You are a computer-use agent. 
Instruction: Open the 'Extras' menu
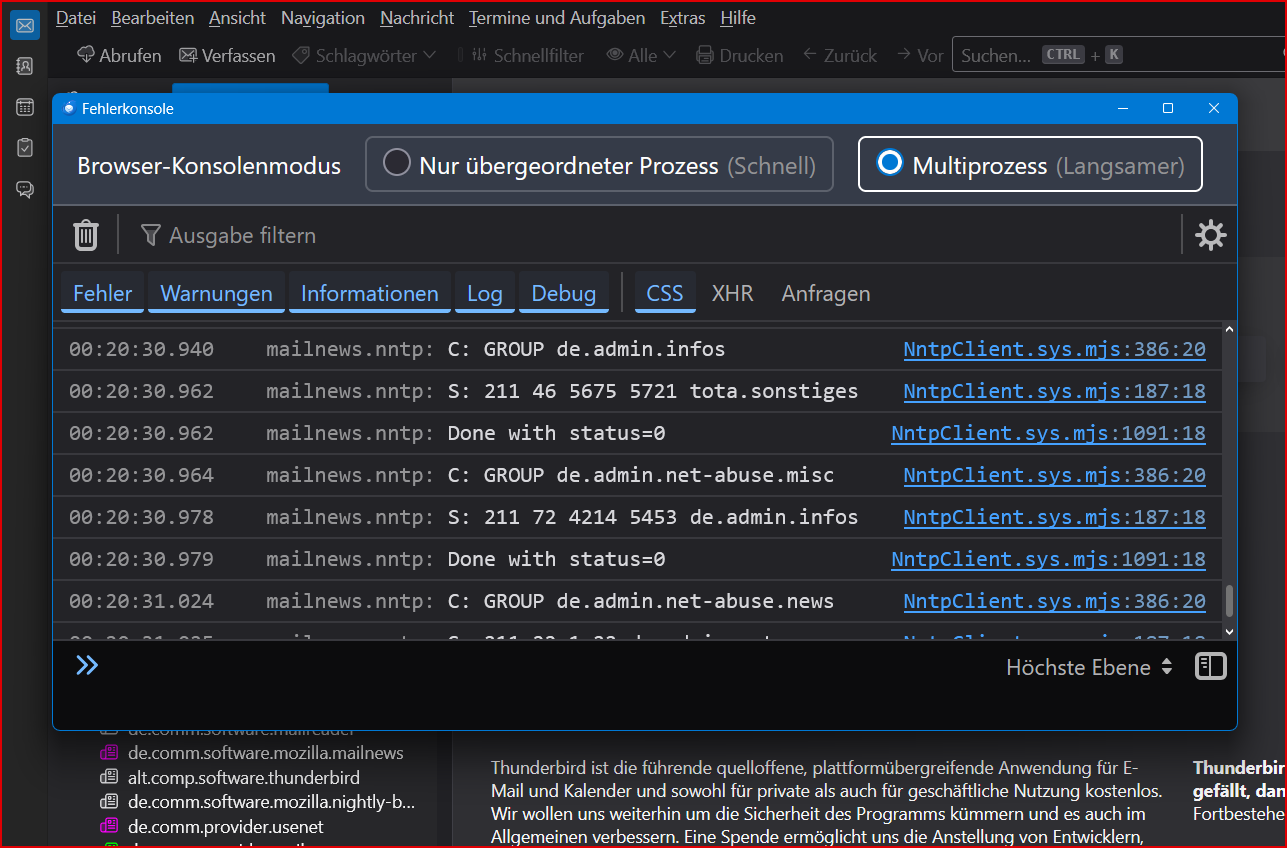point(682,18)
